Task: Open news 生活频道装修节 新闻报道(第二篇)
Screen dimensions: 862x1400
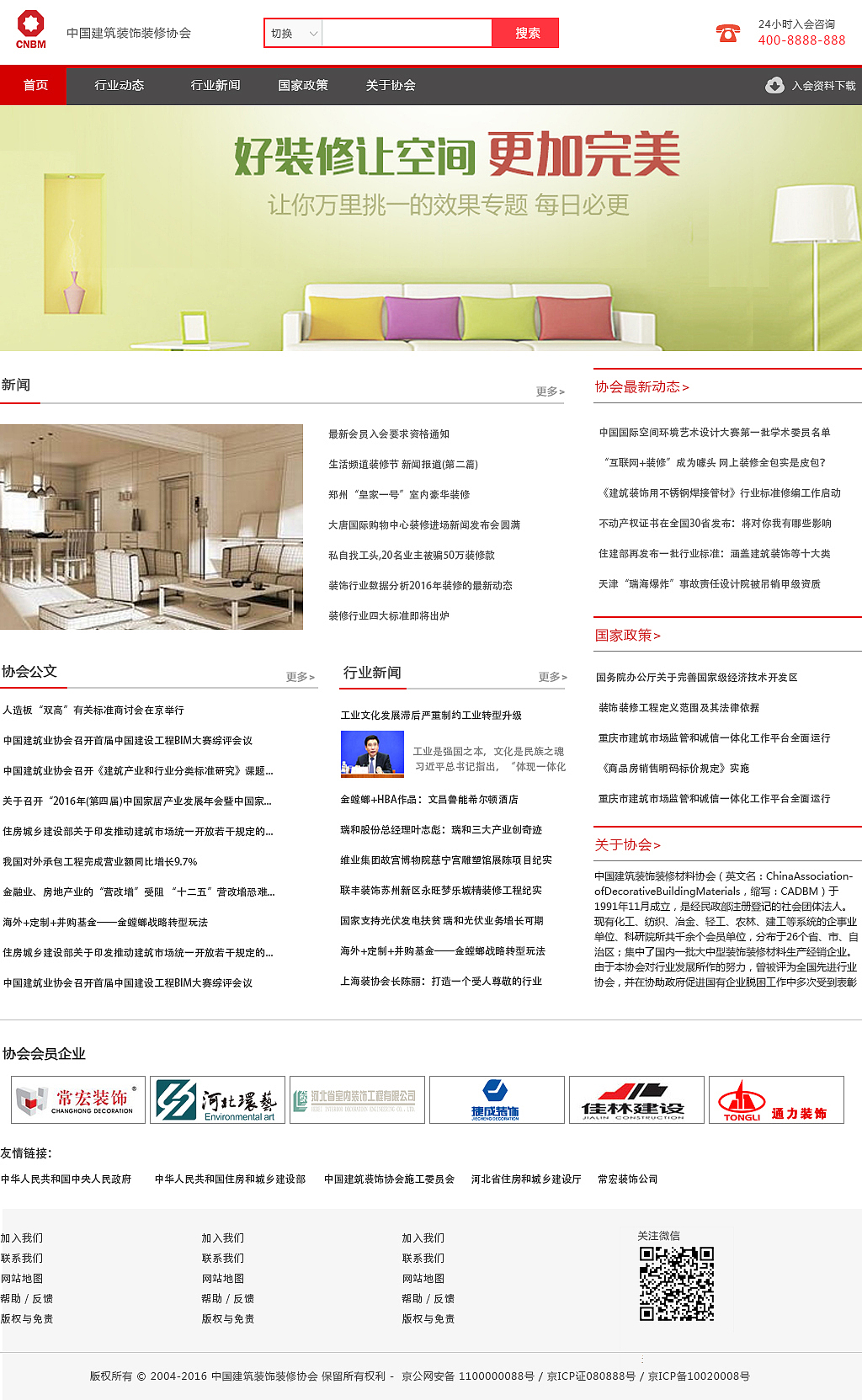Action: [403, 465]
